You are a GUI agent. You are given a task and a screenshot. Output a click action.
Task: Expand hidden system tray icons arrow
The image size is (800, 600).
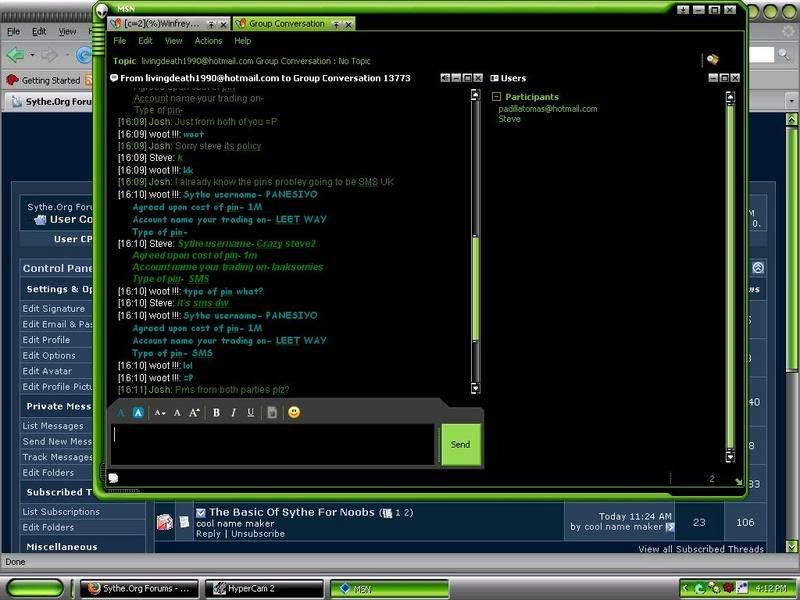pyautogui.click(x=686, y=588)
